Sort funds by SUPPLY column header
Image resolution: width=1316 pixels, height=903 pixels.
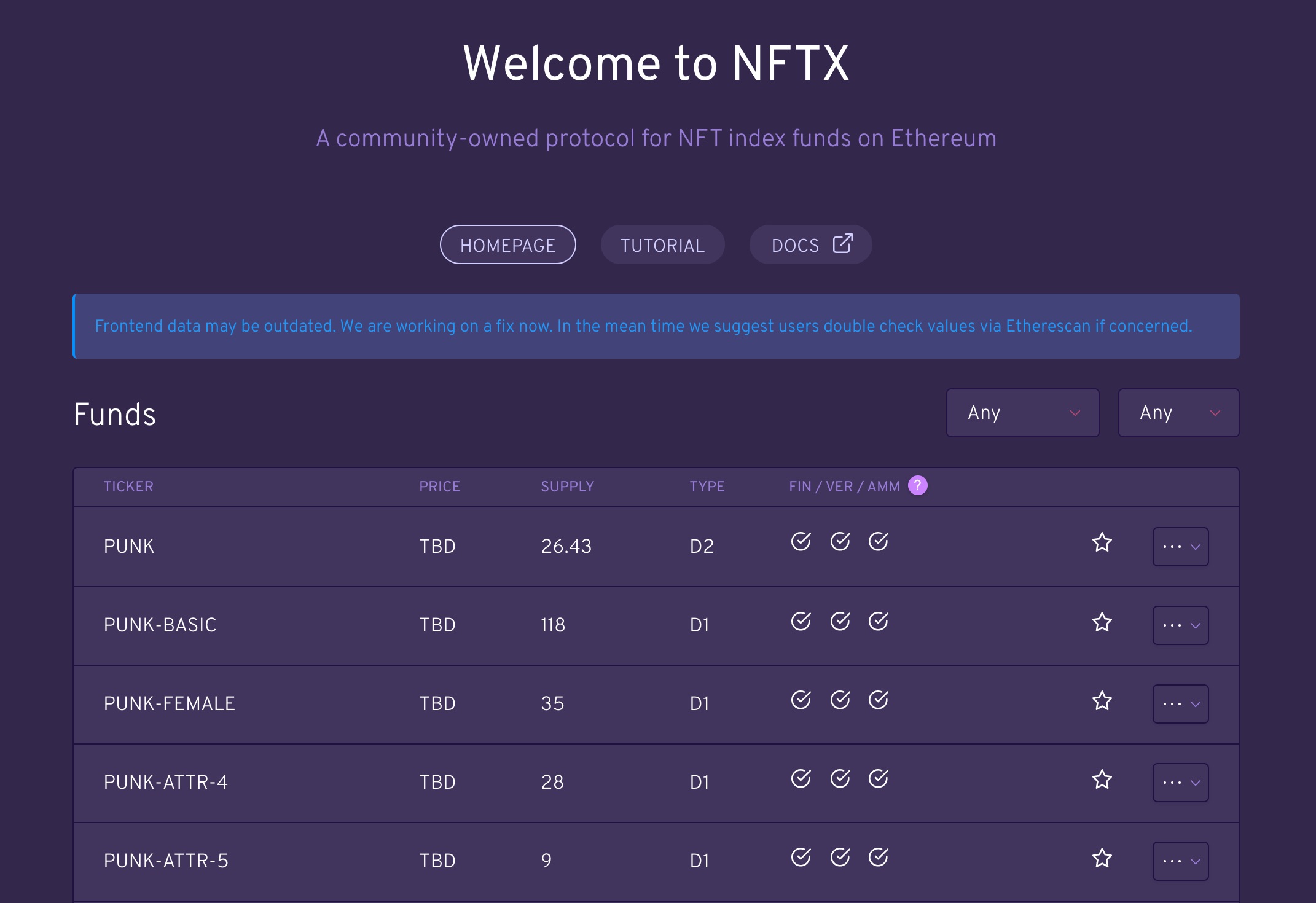[x=567, y=487]
